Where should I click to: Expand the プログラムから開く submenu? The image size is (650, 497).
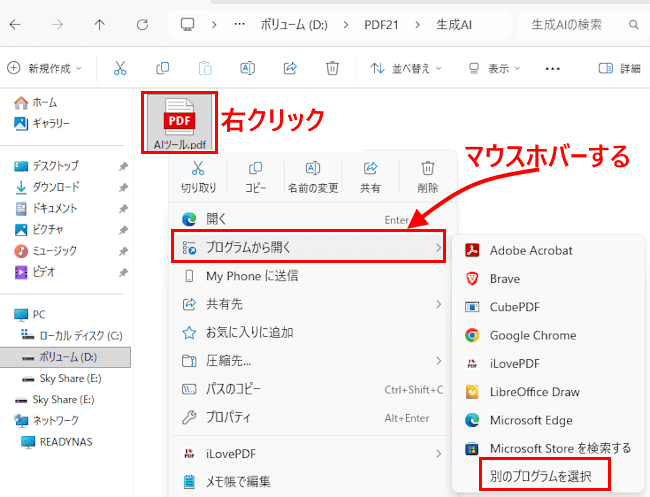tap(309, 247)
